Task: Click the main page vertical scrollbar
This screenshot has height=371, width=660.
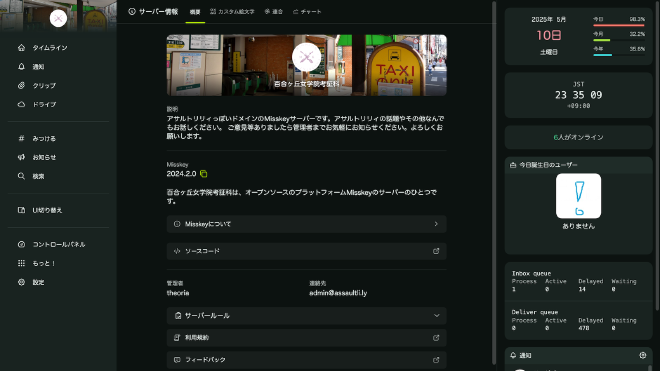Action: (494, 183)
